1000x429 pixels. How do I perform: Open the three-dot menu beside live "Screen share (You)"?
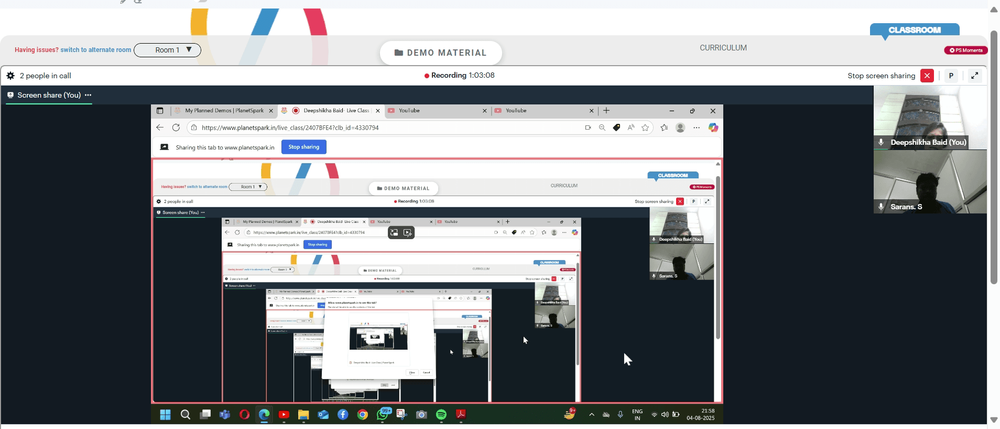pos(88,95)
